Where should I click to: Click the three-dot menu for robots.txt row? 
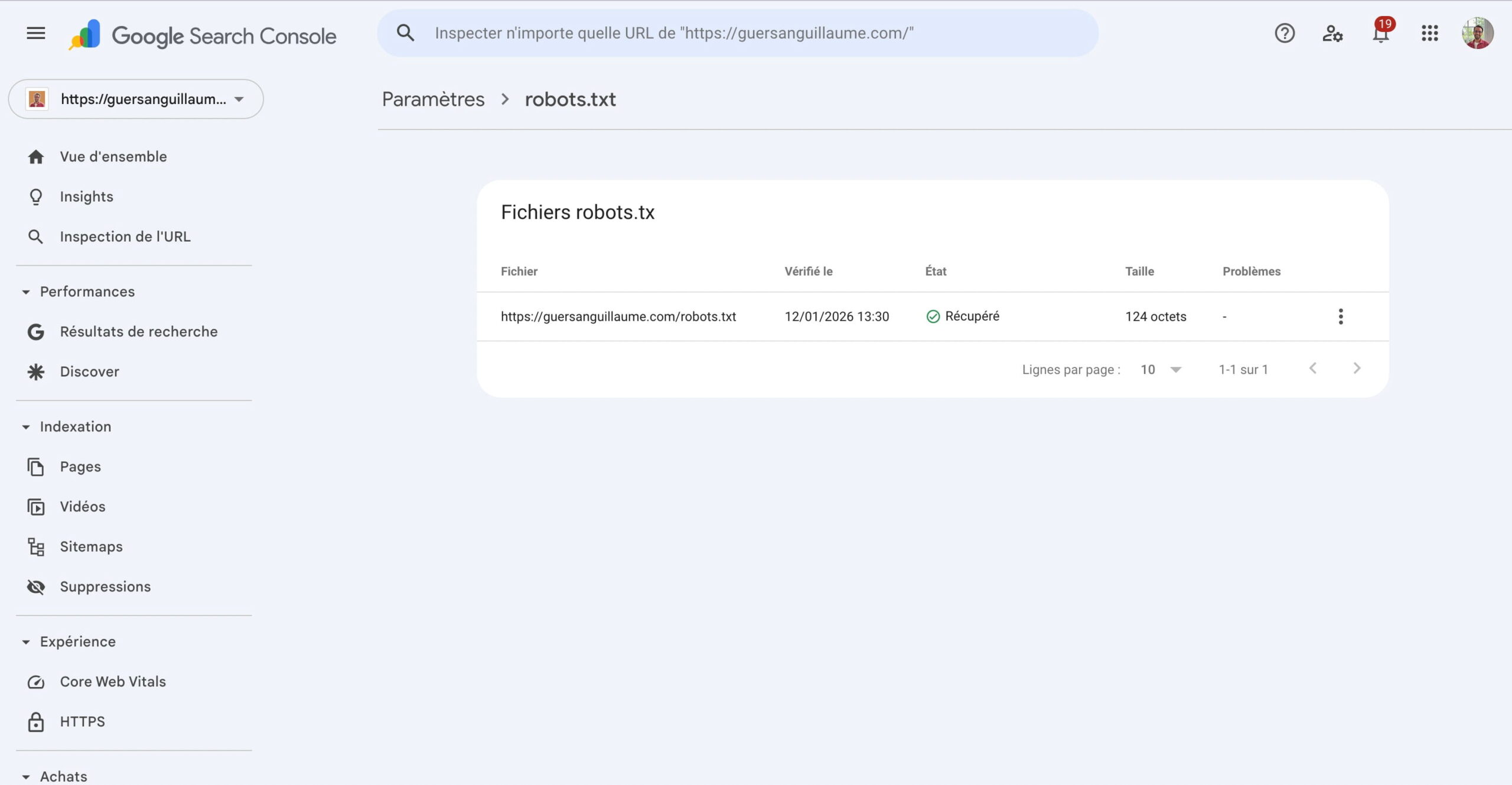[1340, 317]
